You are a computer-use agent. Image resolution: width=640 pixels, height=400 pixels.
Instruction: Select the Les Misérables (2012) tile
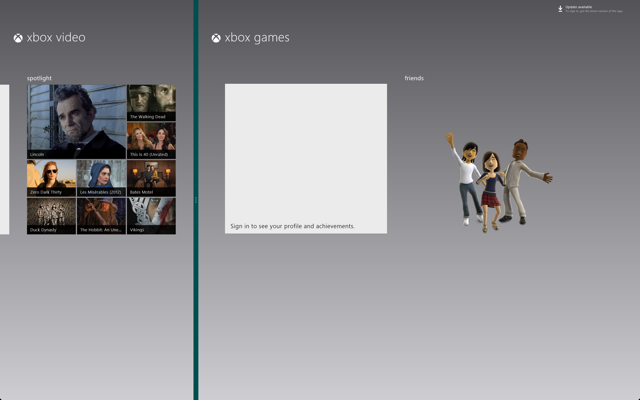tap(101, 178)
